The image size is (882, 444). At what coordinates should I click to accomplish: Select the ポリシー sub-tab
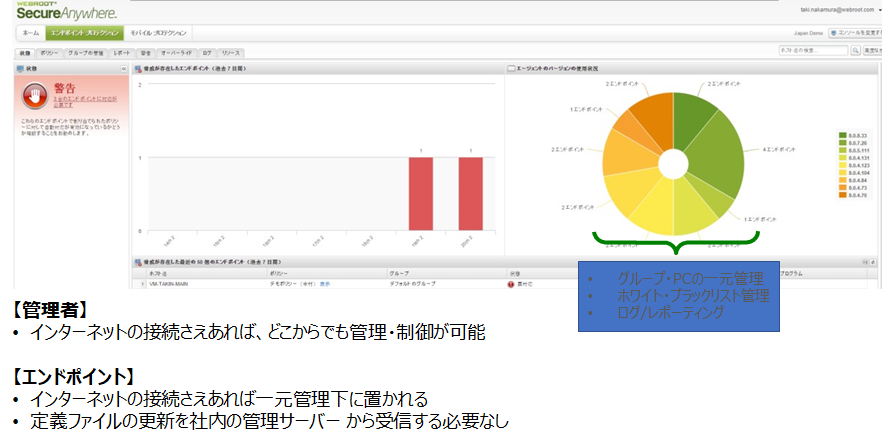[48, 51]
